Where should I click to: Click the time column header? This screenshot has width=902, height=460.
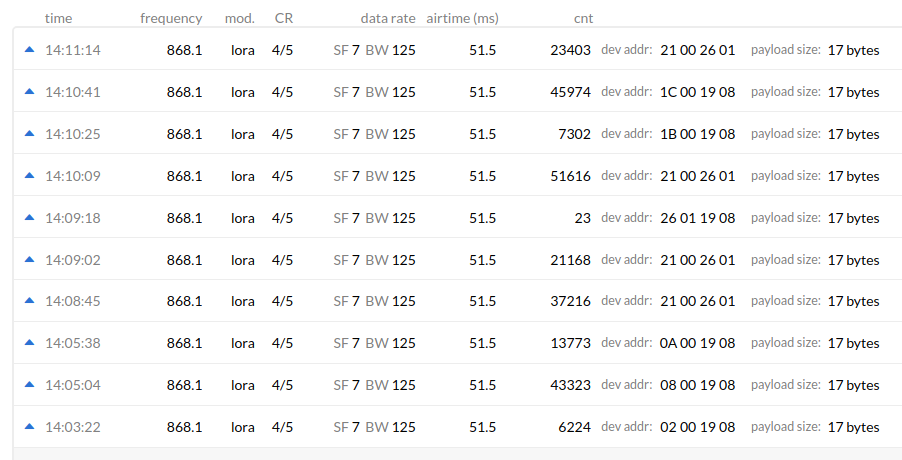coord(59,18)
